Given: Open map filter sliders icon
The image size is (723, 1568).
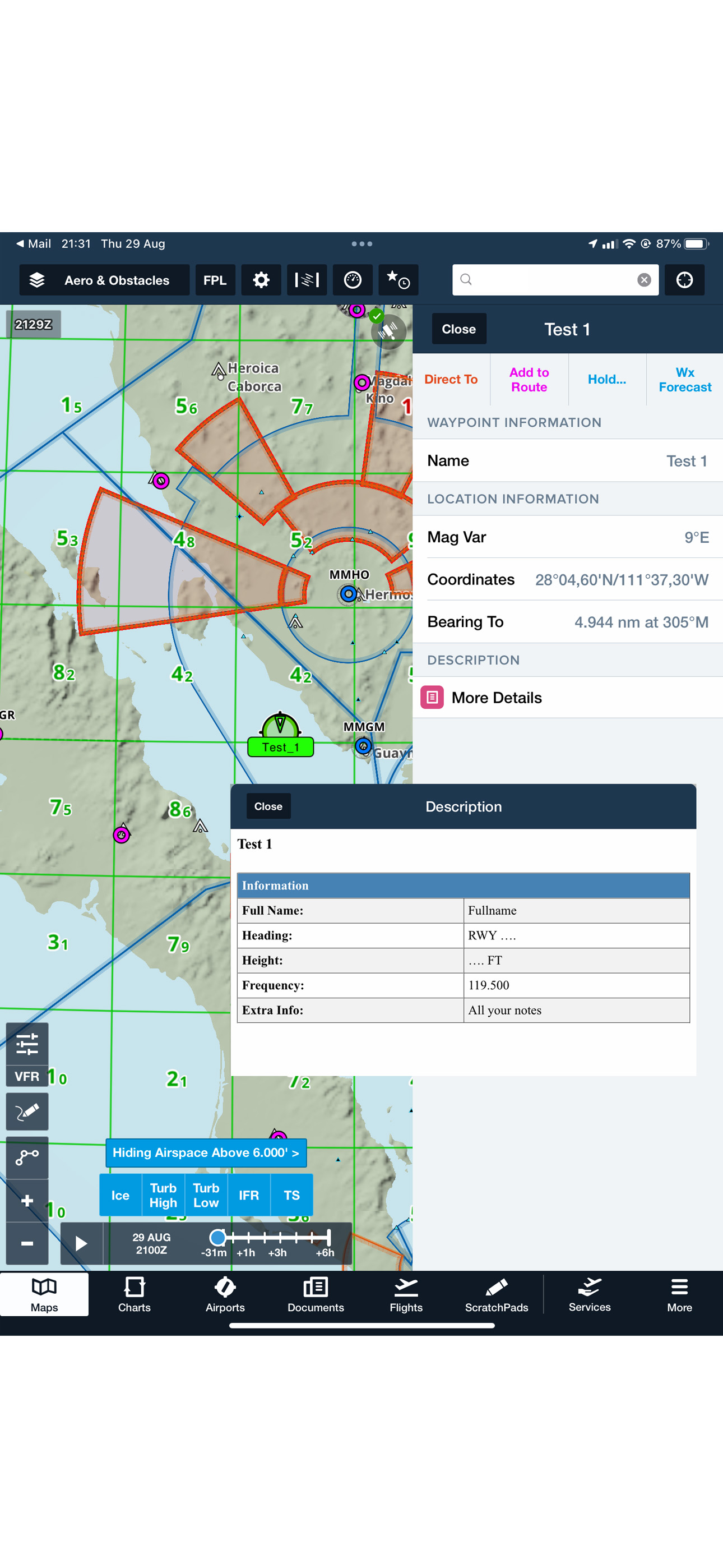Looking at the screenshot, I should [x=27, y=1044].
